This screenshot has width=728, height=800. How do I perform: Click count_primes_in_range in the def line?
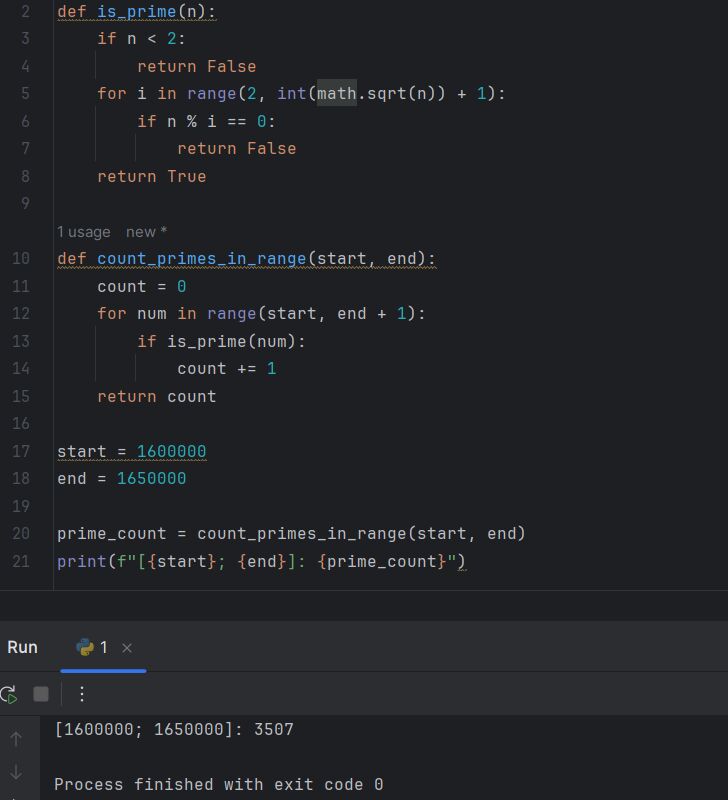[201, 259]
